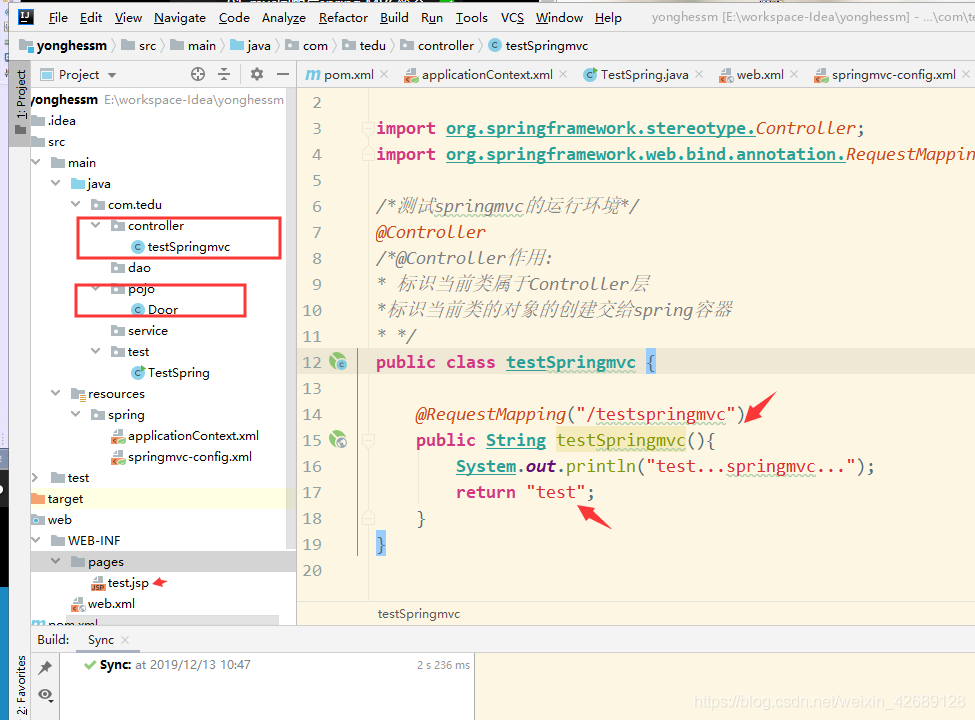Close the TestSpring.java tab

point(699,74)
